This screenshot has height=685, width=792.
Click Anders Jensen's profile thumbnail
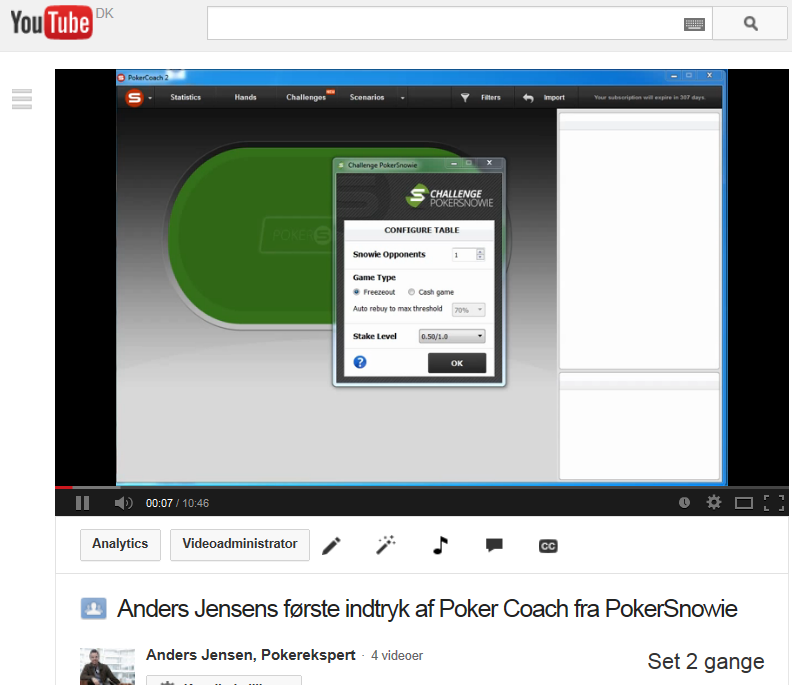(x=107, y=666)
